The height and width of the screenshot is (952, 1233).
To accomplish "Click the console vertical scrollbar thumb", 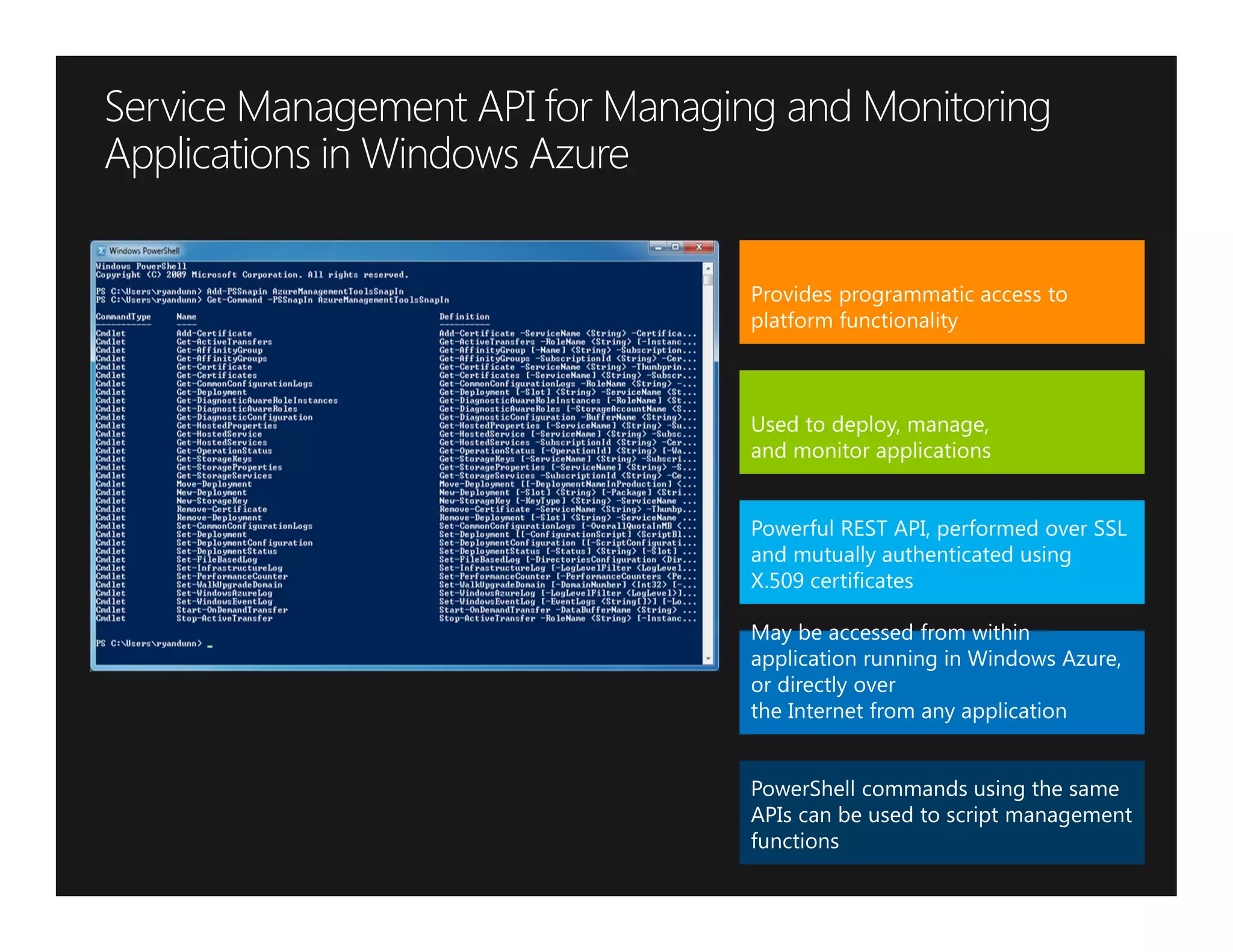I will (709, 280).
